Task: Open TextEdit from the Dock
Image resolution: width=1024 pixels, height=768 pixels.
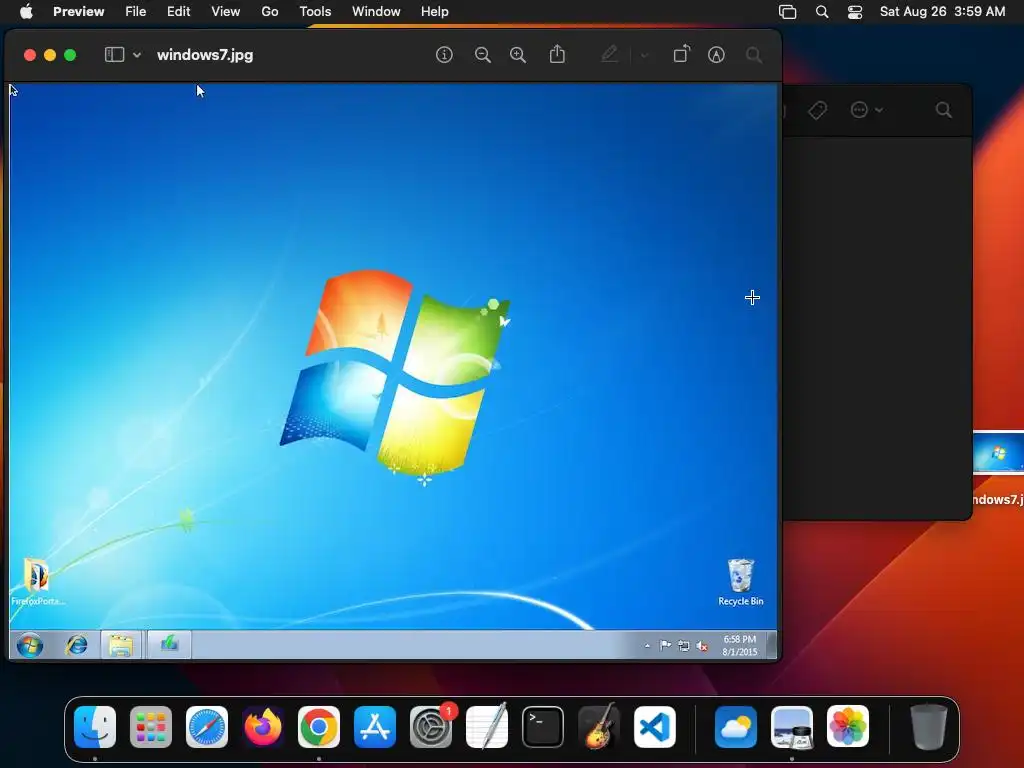Action: click(x=487, y=727)
